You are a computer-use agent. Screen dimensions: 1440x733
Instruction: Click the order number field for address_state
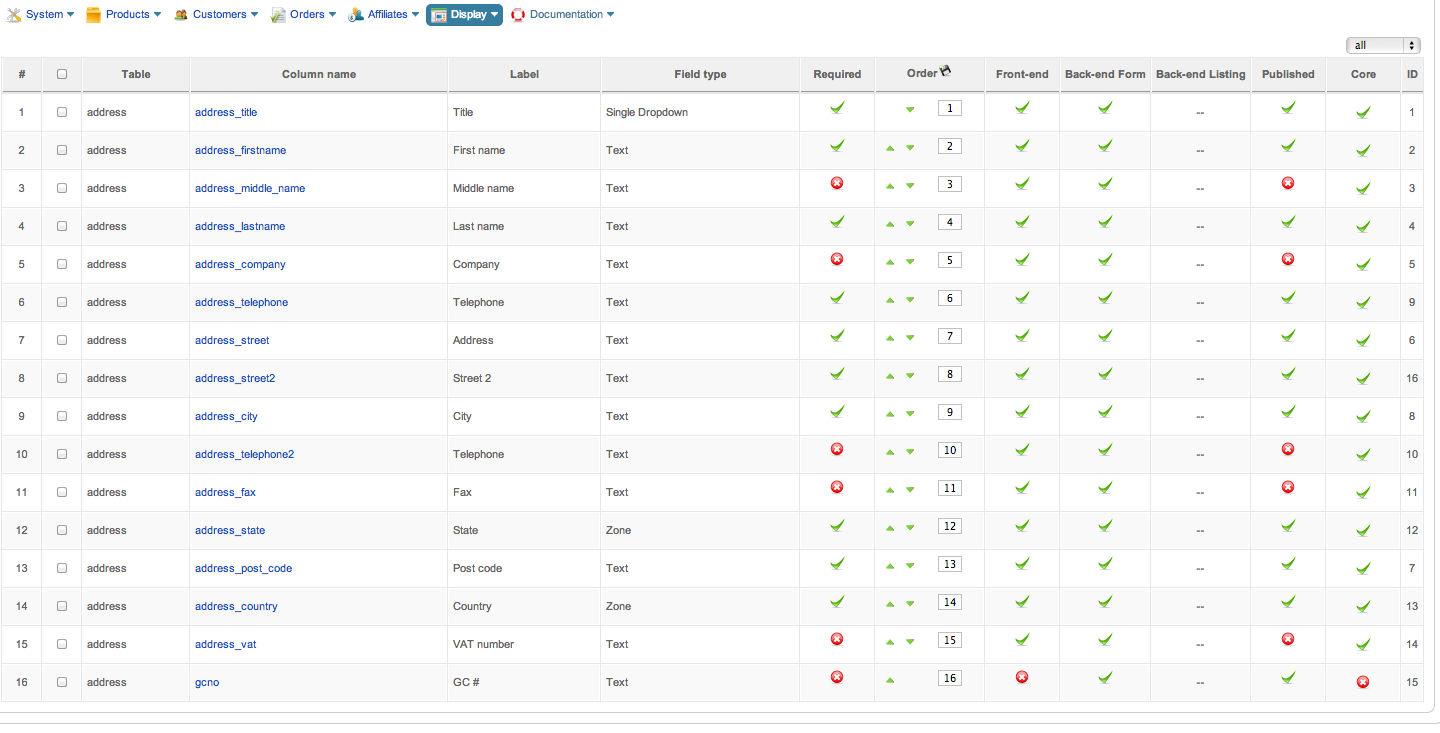950,526
